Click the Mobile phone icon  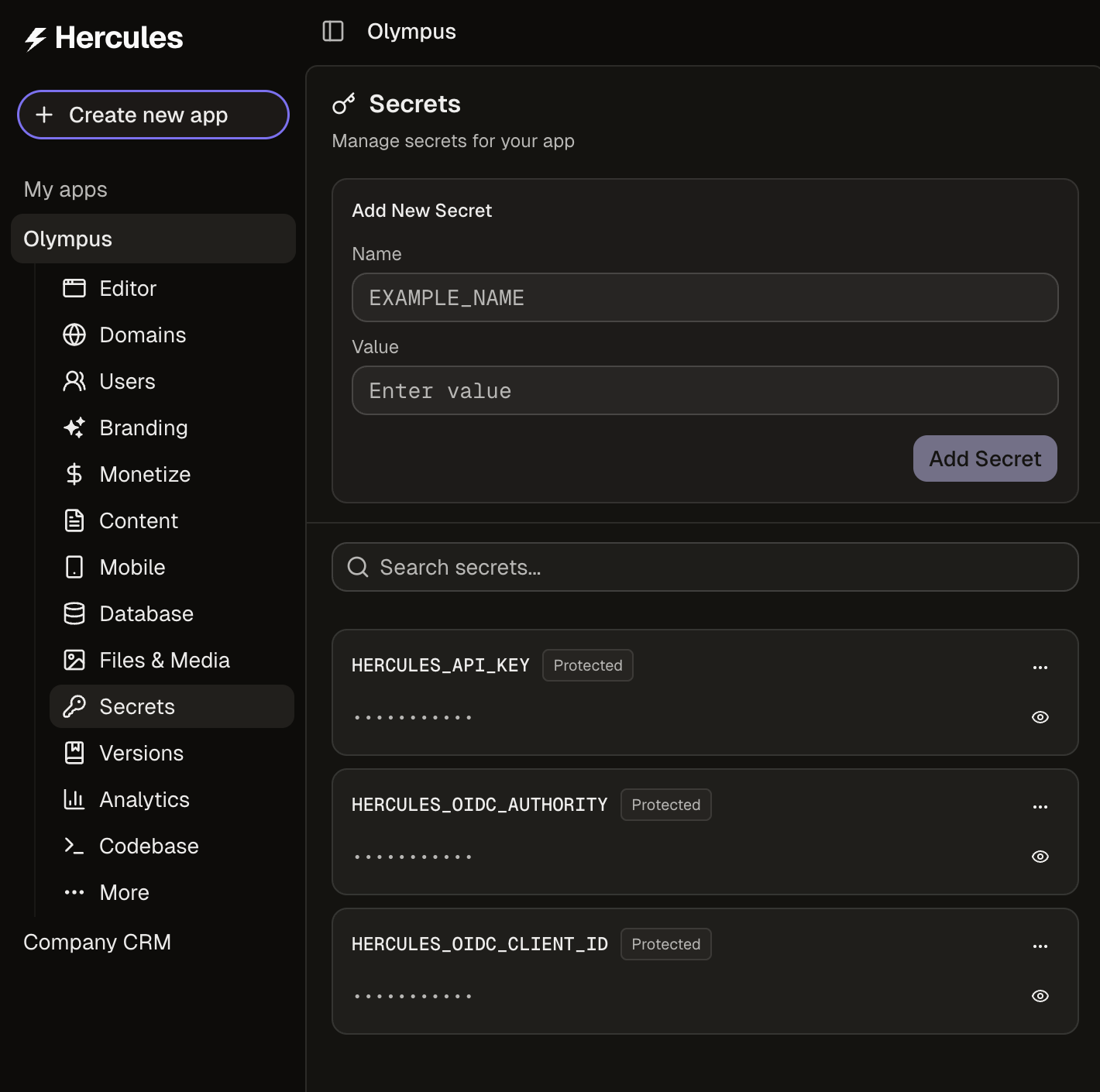click(x=74, y=567)
